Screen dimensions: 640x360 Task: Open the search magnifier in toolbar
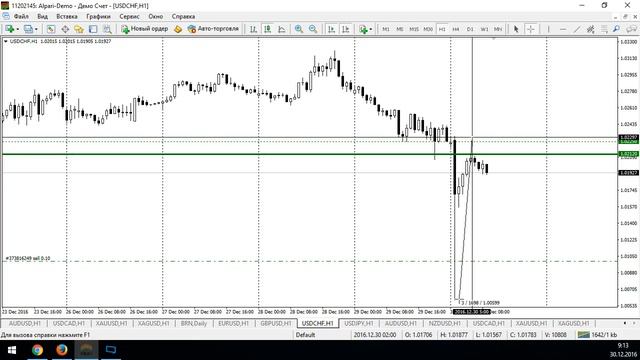(x=616, y=29)
